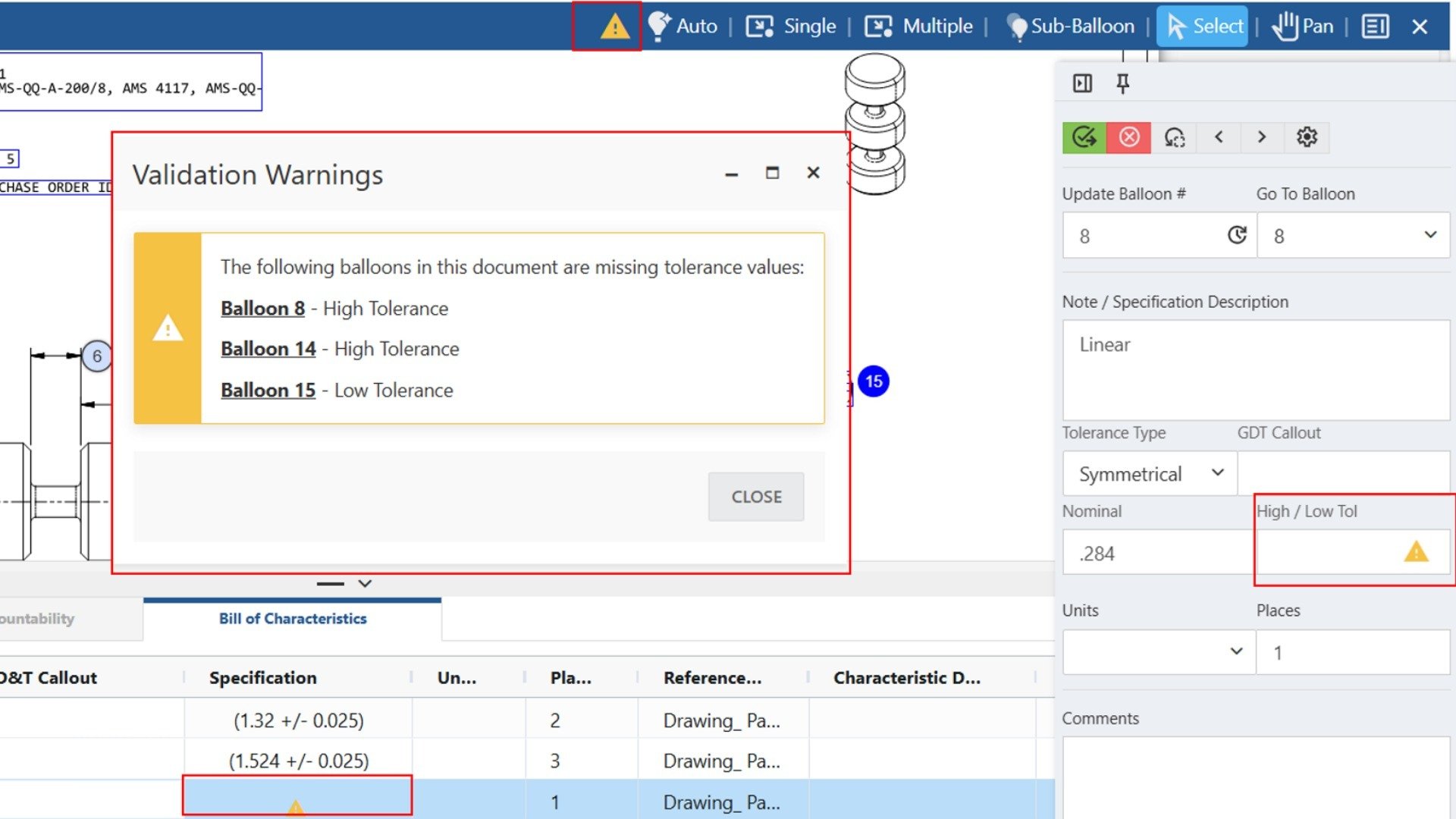Switch to the Pan hand tool

pos(1302,27)
